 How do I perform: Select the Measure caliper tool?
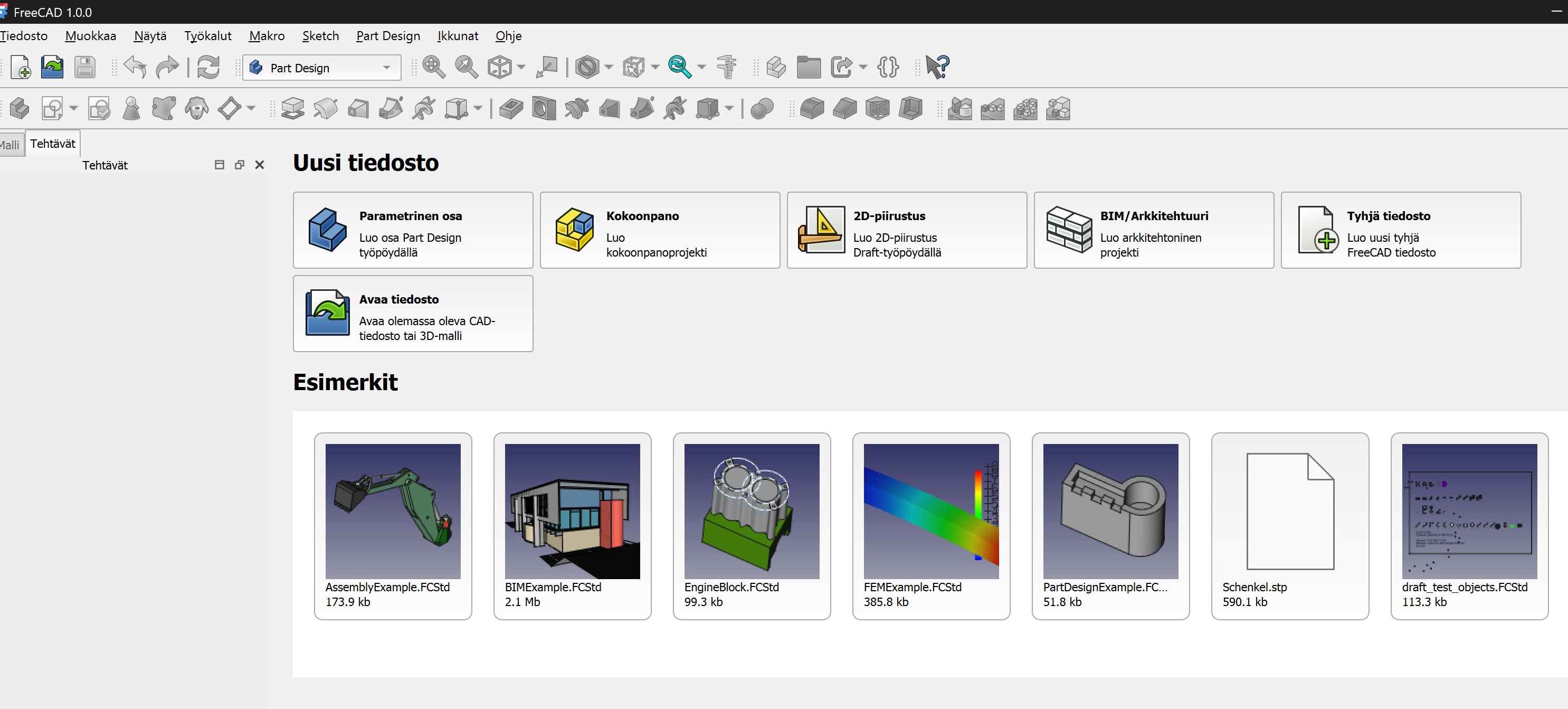click(x=726, y=67)
